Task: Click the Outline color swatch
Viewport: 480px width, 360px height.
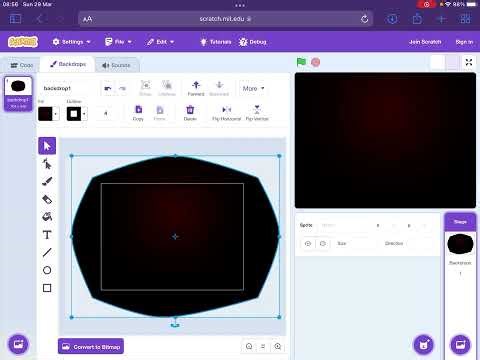Action: pos(74,114)
